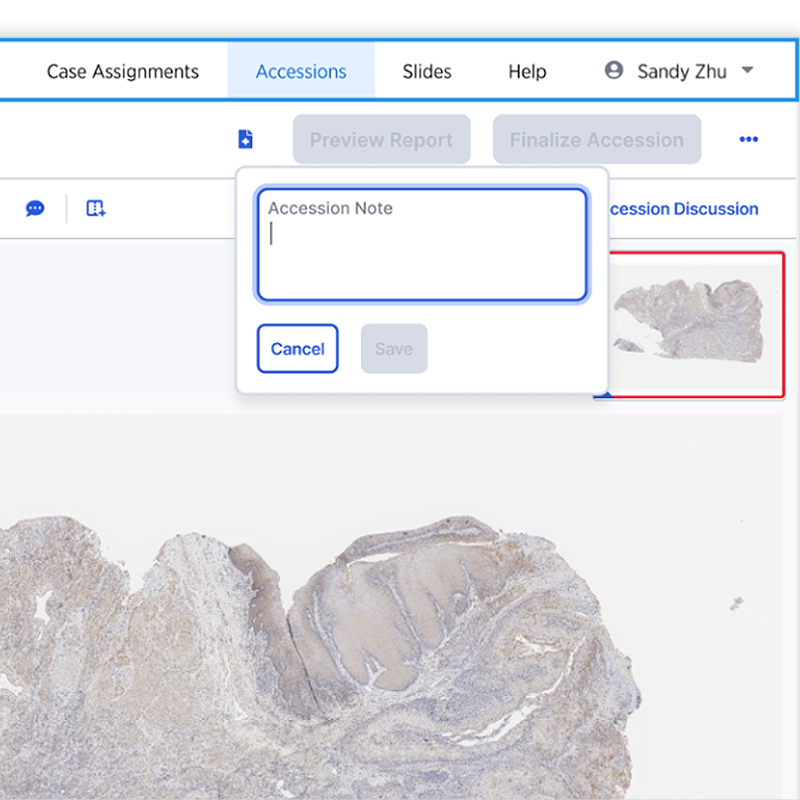
Task: Expand the user dropdown arrow
Action: pos(747,70)
